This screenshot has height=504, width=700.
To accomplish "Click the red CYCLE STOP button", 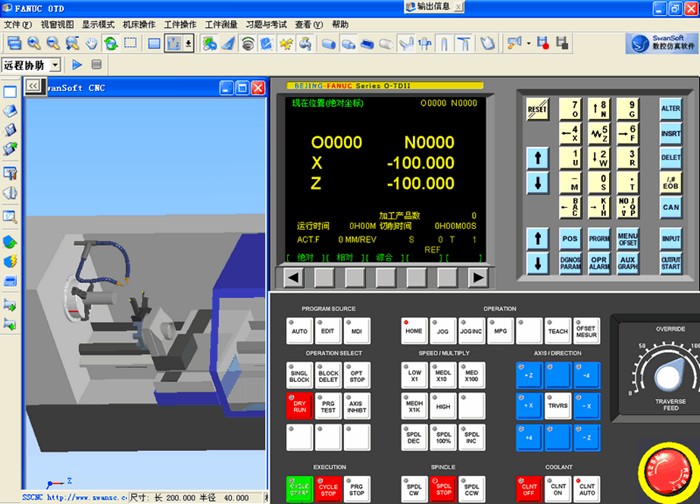I will [x=328, y=489].
